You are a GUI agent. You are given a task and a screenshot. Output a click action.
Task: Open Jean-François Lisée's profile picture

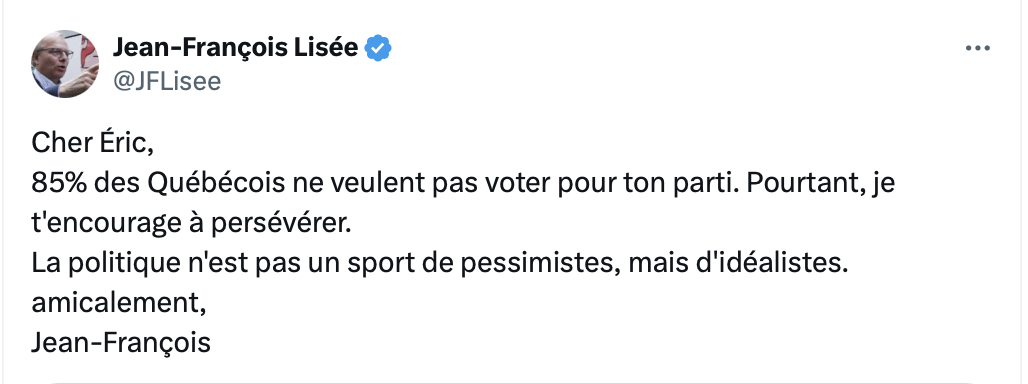65,64
